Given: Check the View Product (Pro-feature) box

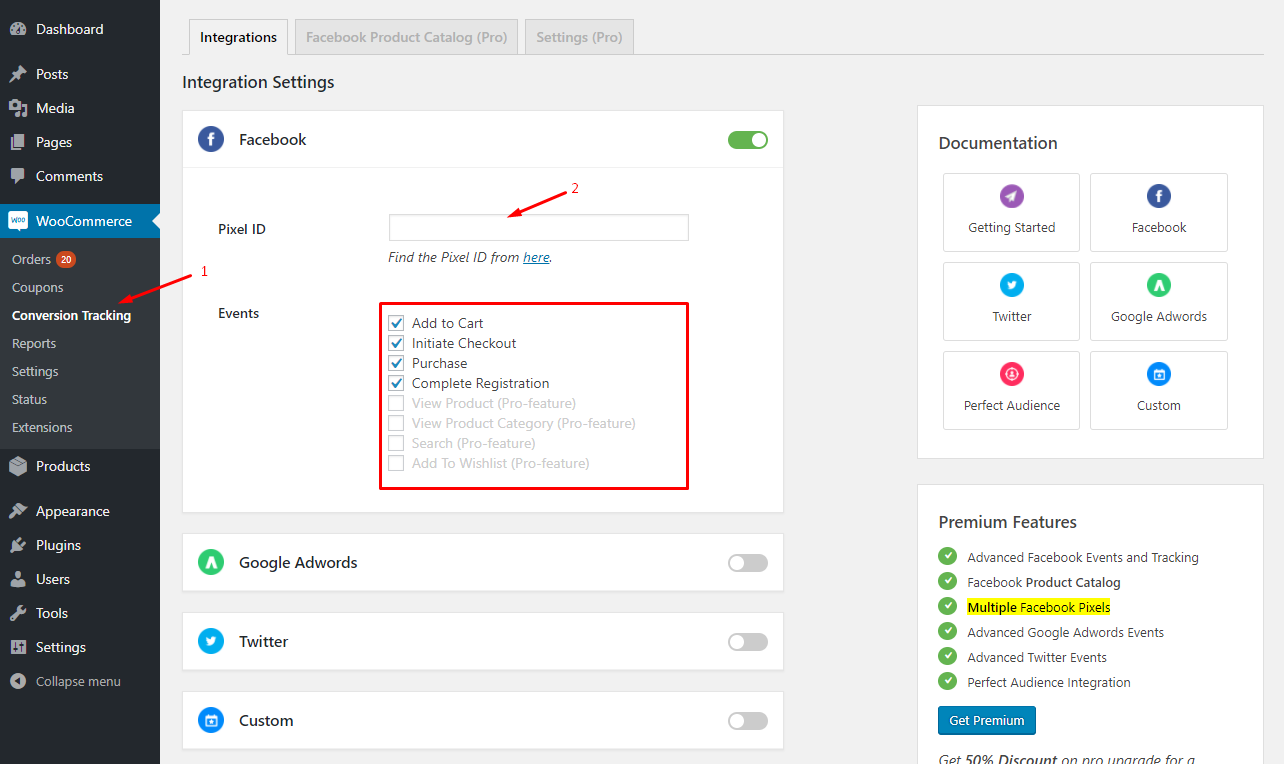Looking at the screenshot, I should coord(396,403).
